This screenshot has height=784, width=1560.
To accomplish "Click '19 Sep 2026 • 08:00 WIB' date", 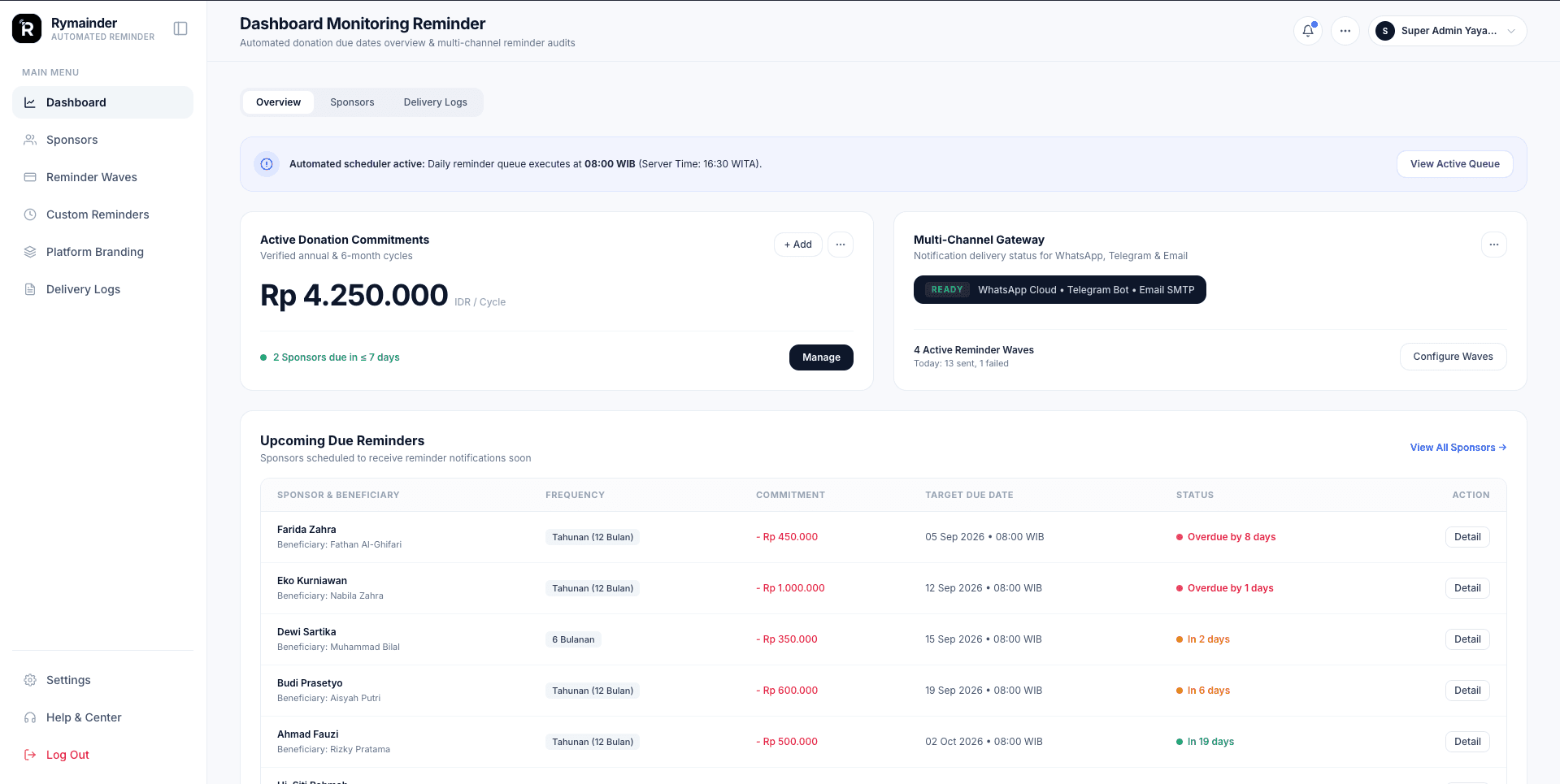I will point(984,691).
